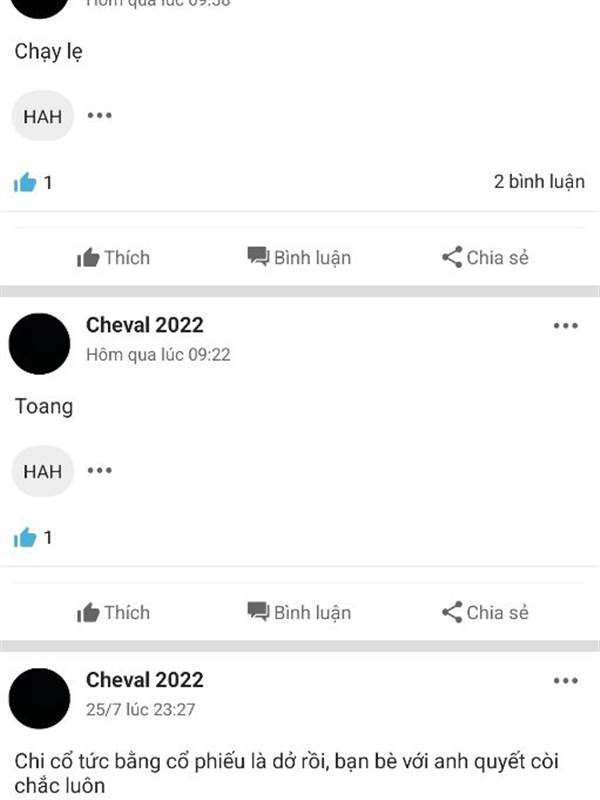The height and width of the screenshot is (800, 600).
Task: Open options menu for the "Toang" post
Action: [x=566, y=326]
